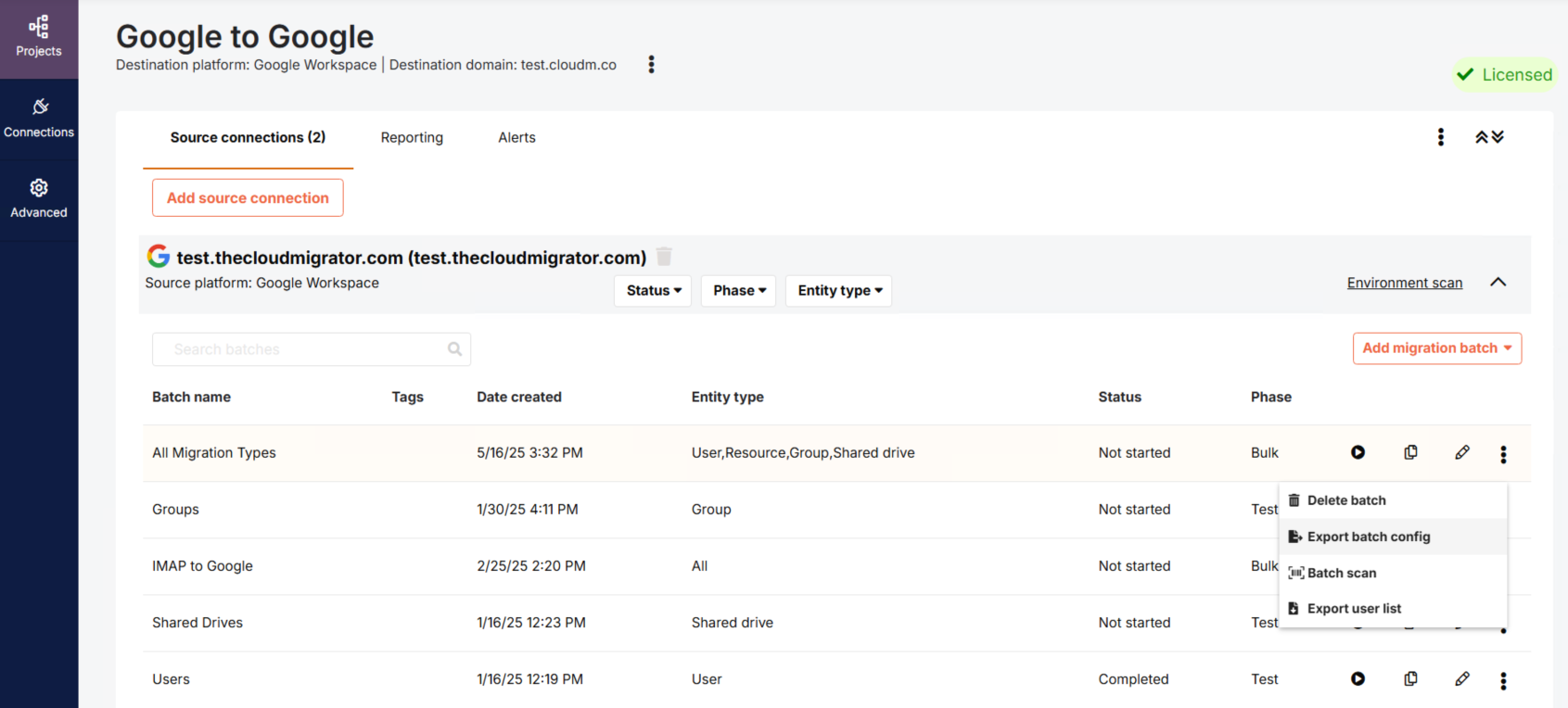Open the Add migration batch dropdown

pyautogui.click(x=1436, y=348)
